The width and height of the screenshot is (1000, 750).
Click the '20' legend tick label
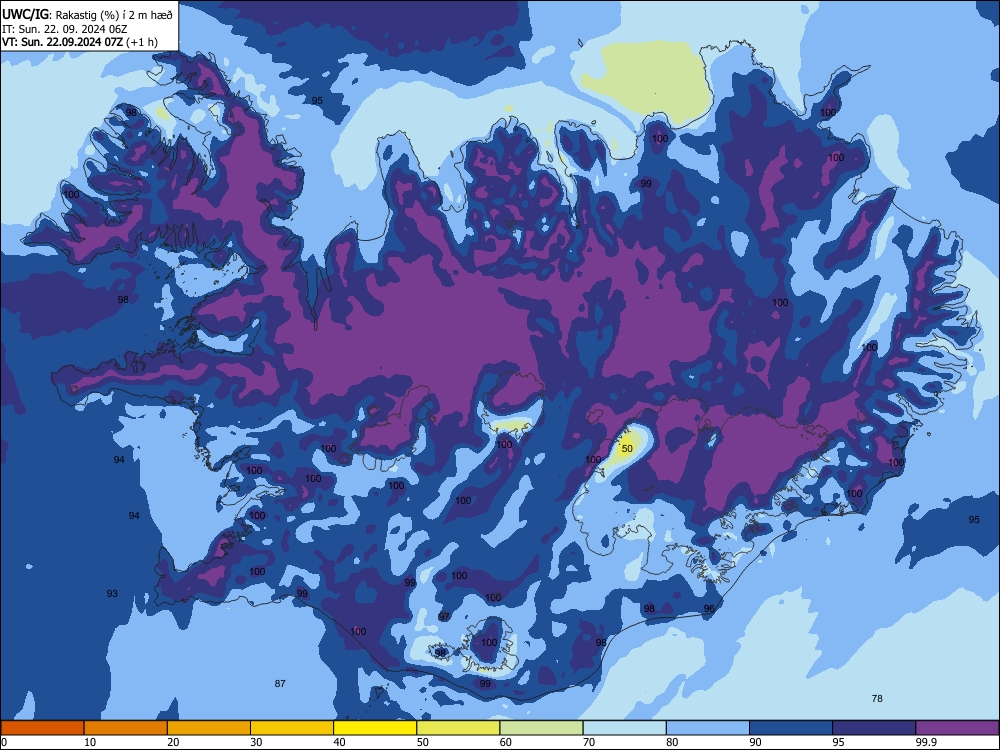coord(173,742)
